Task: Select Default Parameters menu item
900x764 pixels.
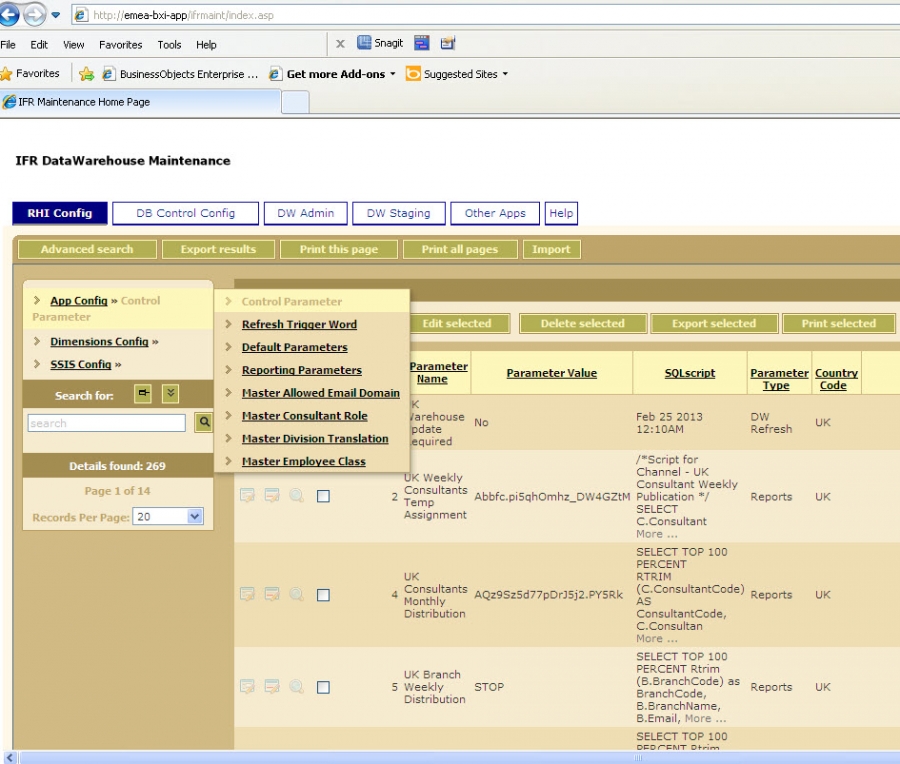Action: tap(294, 347)
